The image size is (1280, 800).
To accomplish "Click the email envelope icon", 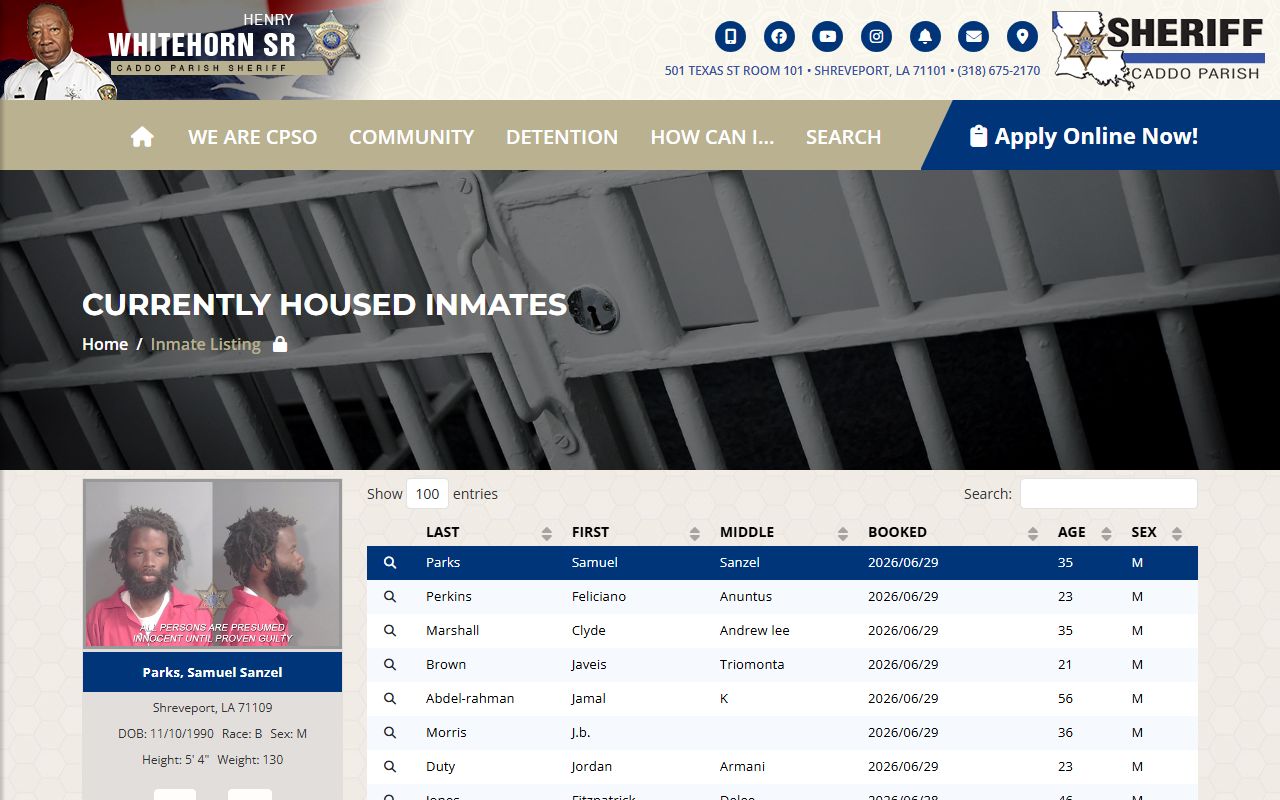I will pos(973,37).
